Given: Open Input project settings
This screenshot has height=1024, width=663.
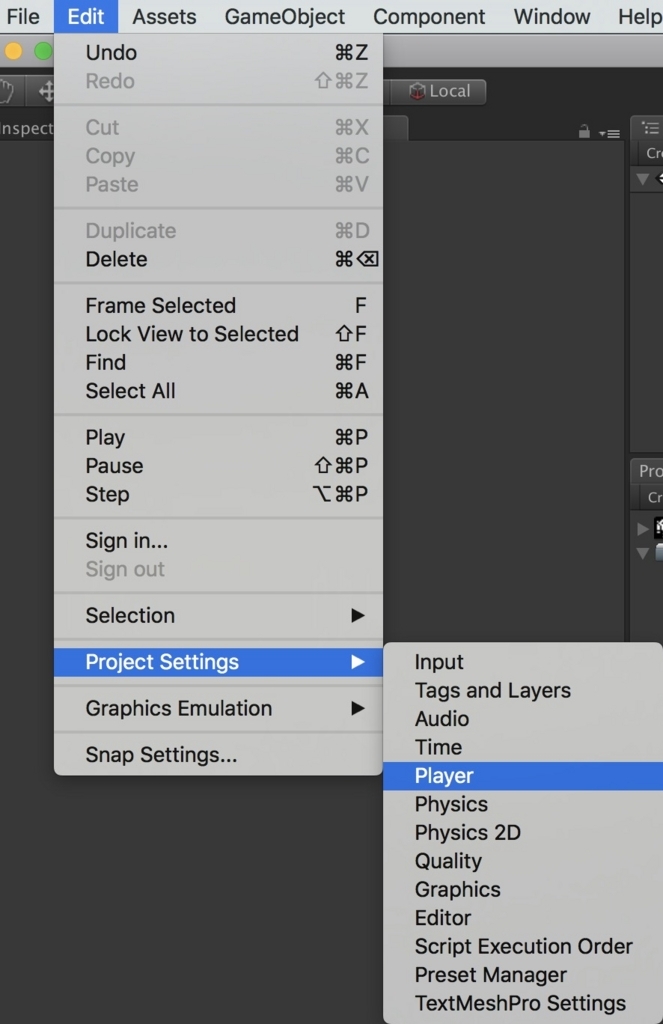Looking at the screenshot, I should [523, 662].
